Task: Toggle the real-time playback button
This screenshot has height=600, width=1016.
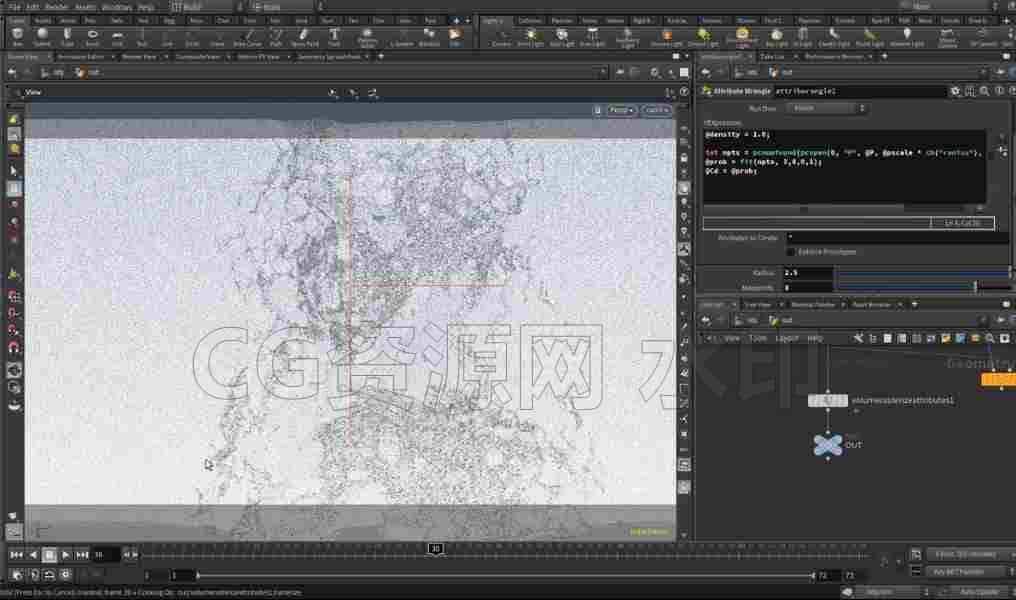Action: click(x=17, y=575)
